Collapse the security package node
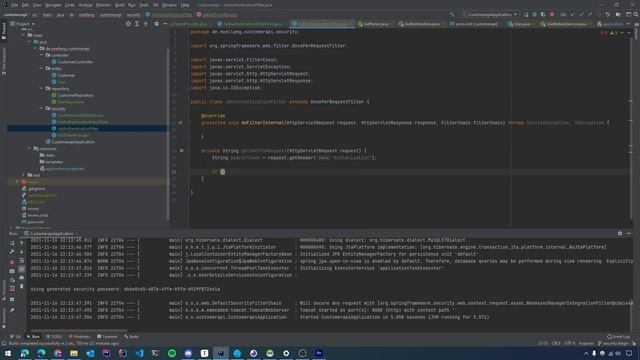 pos(42,109)
